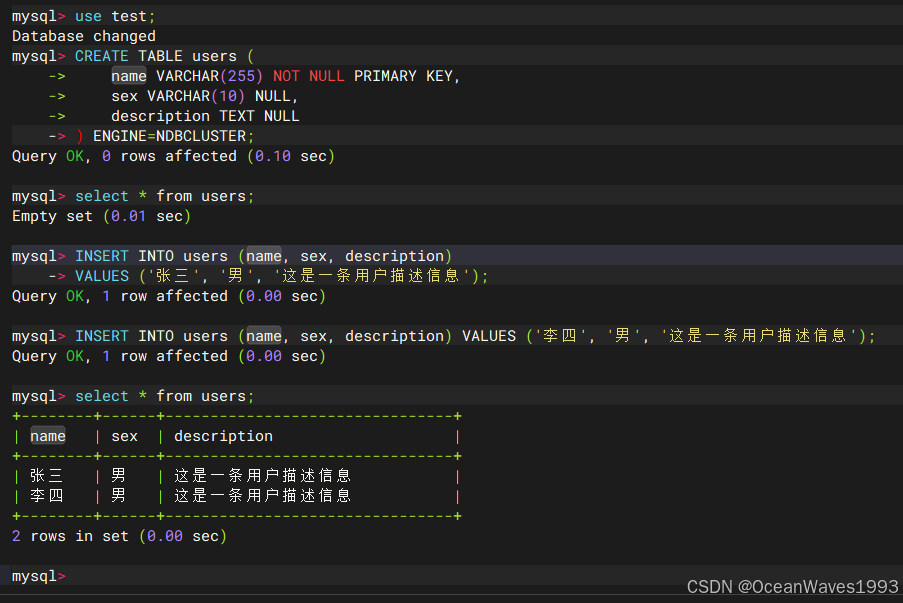Click the 'sex' column header in result table
Image resolution: width=903 pixels, height=603 pixels.
tap(124, 437)
